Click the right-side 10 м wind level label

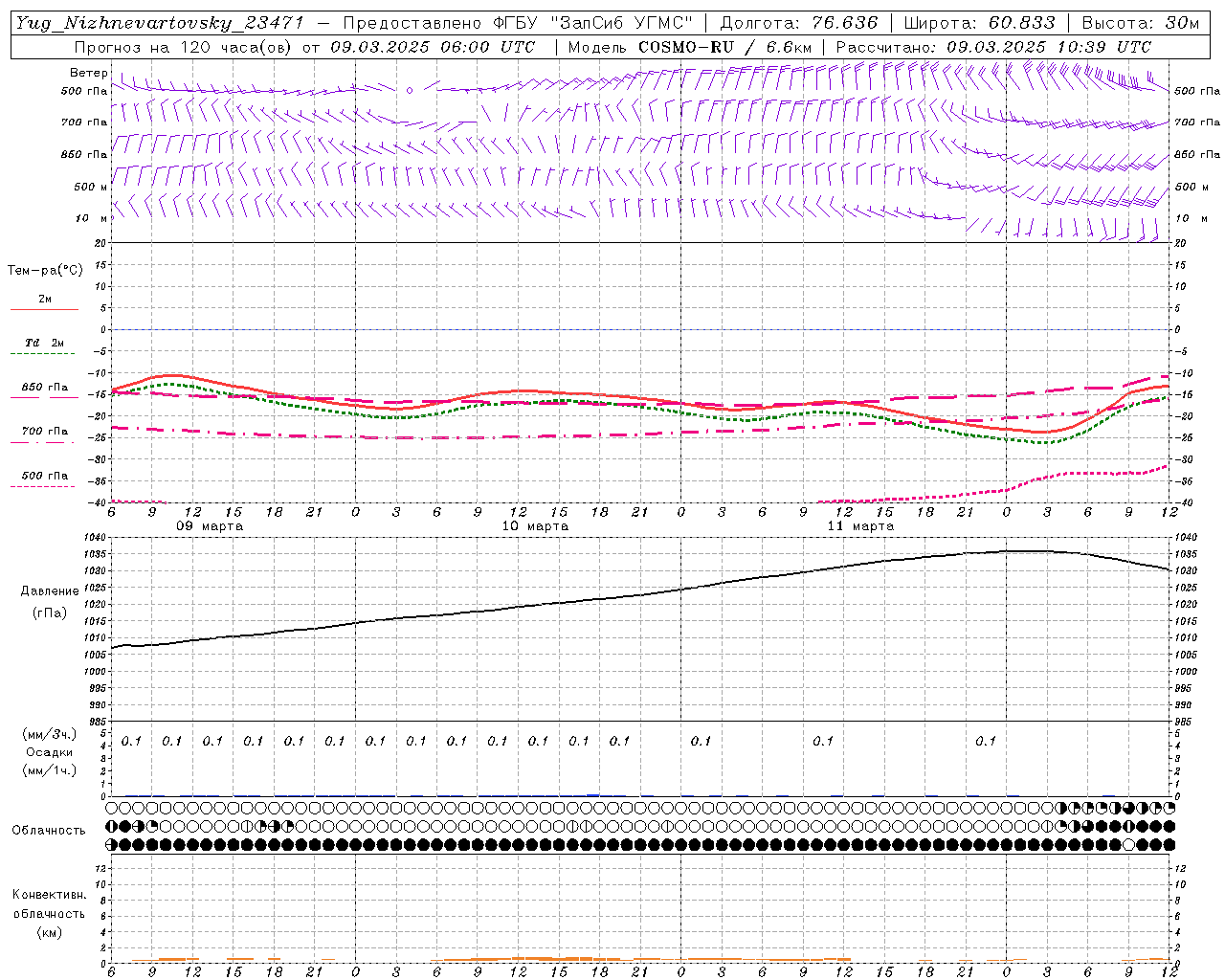click(1192, 218)
